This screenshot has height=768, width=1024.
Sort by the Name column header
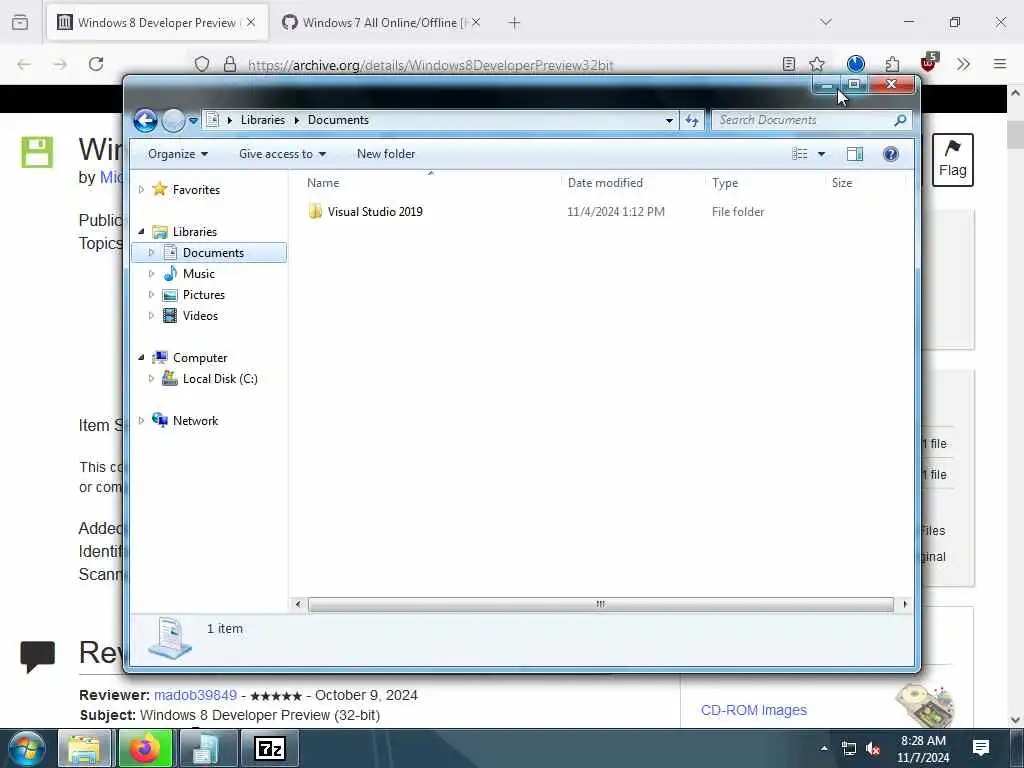click(323, 183)
